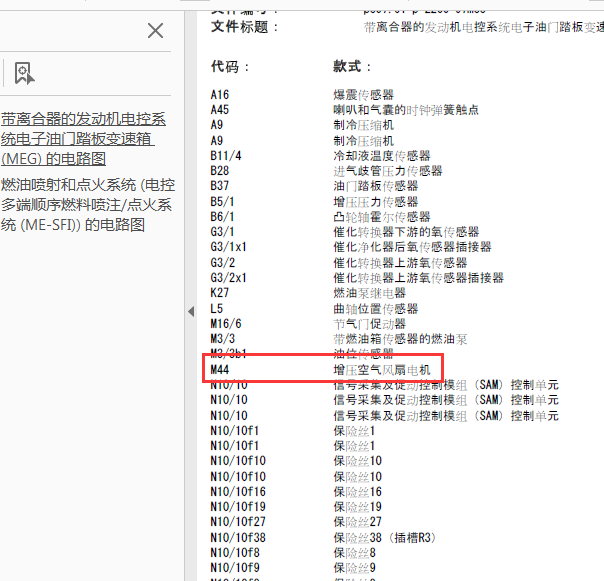The width and height of the screenshot is (604, 581).
Task: Click 增压压力传感器 text
Action: pos(376,202)
